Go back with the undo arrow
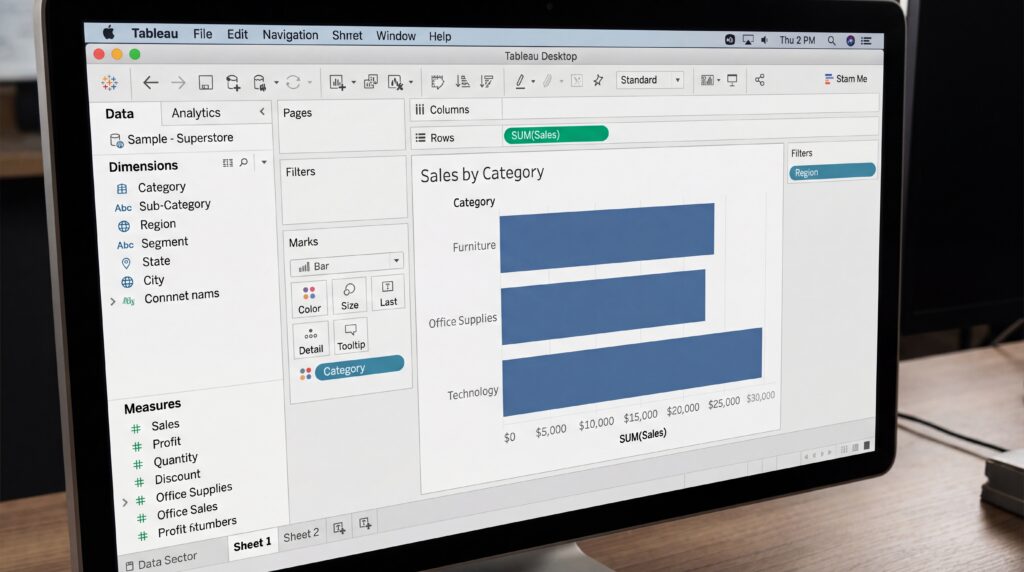Image resolution: width=1024 pixels, height=572 pixels. pos(151,82)
